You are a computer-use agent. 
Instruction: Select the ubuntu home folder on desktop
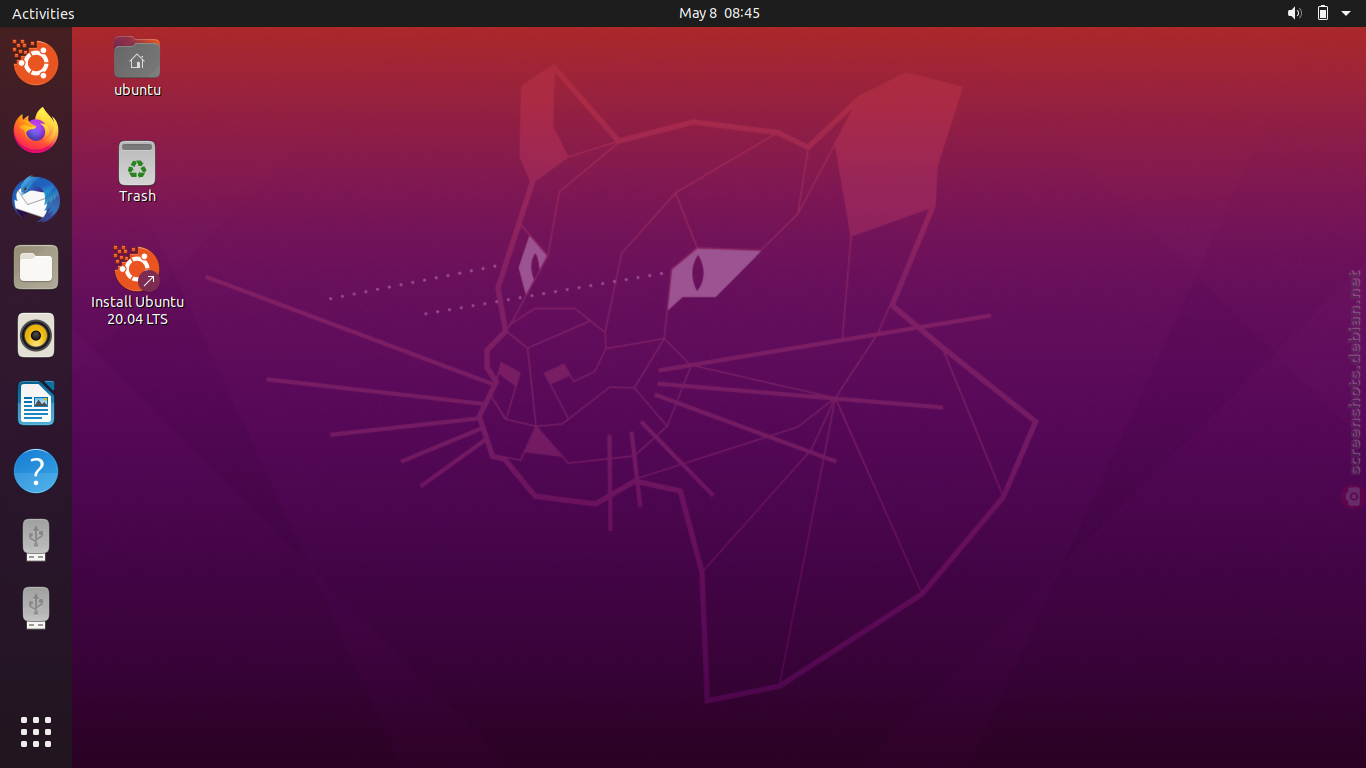pyautogui.click(x=137, y=57)
